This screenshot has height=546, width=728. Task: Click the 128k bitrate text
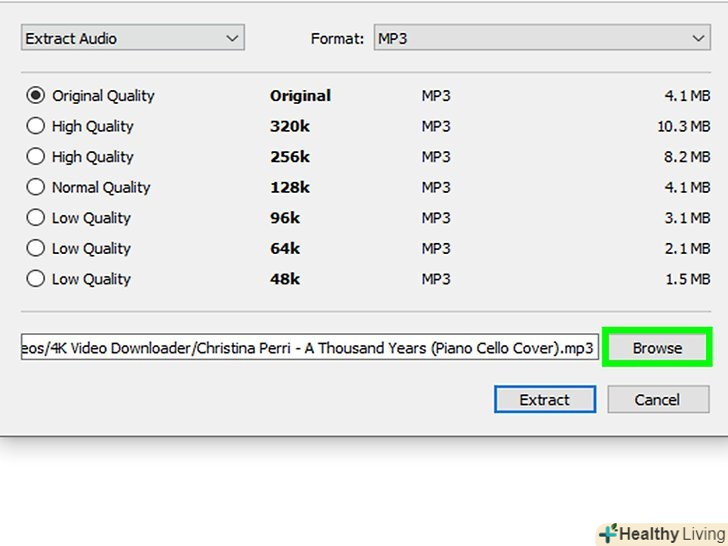290,188
